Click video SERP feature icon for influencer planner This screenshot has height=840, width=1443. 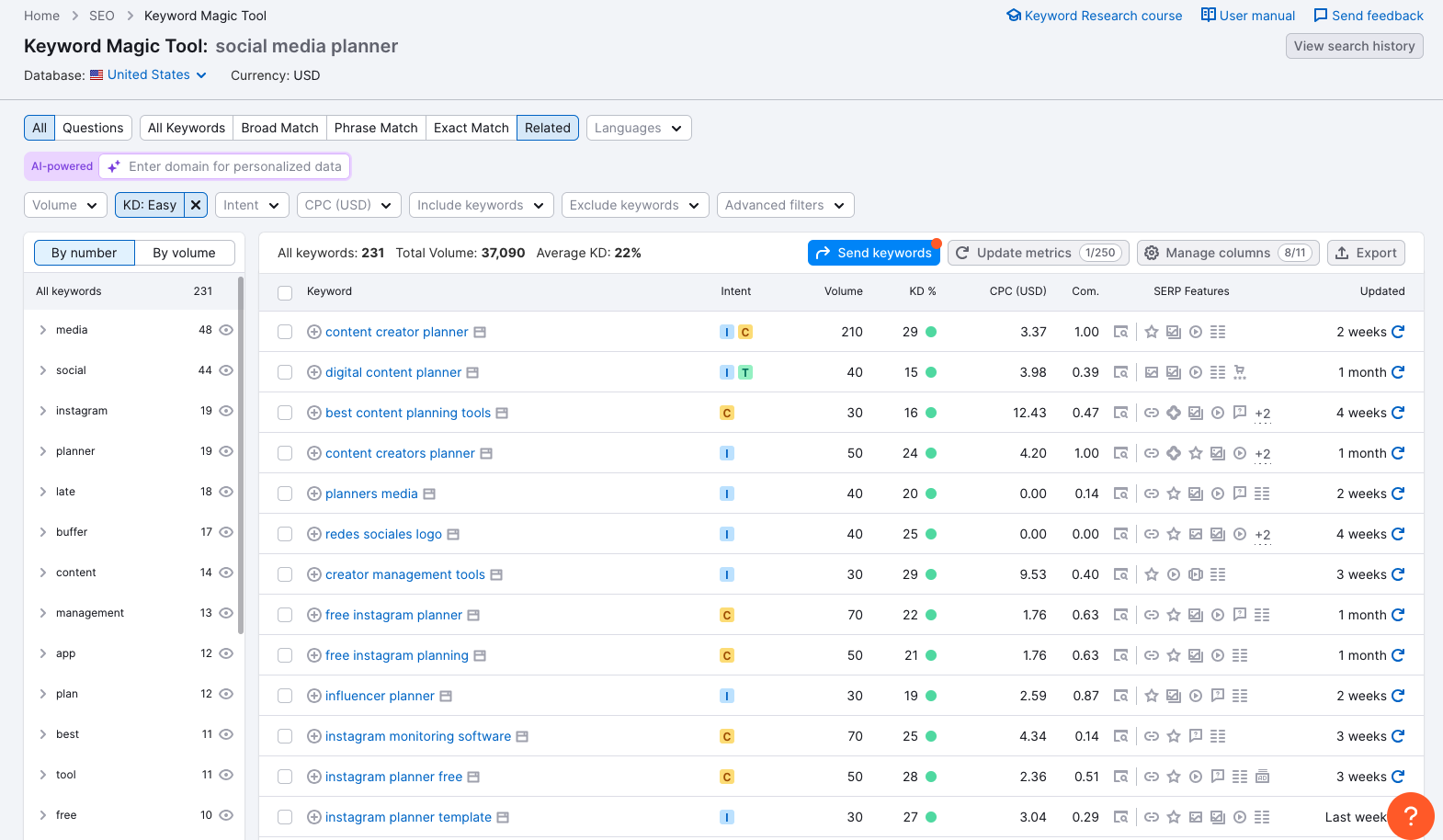click(1196, 696)
